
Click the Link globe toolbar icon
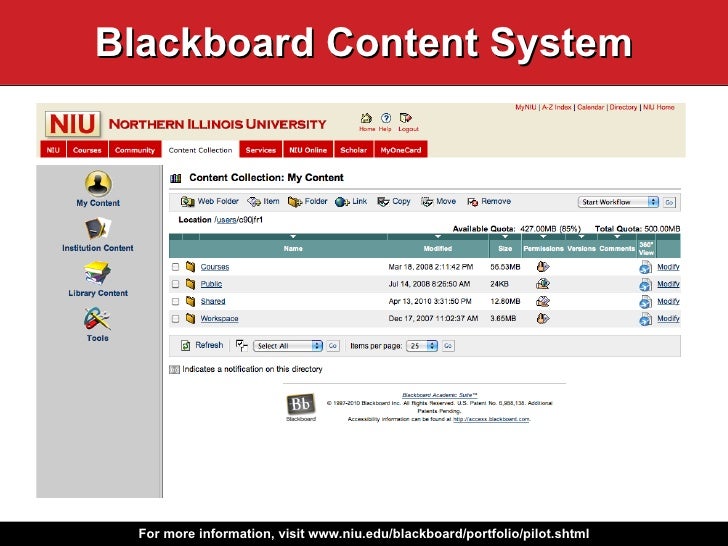tap(342, 202)
